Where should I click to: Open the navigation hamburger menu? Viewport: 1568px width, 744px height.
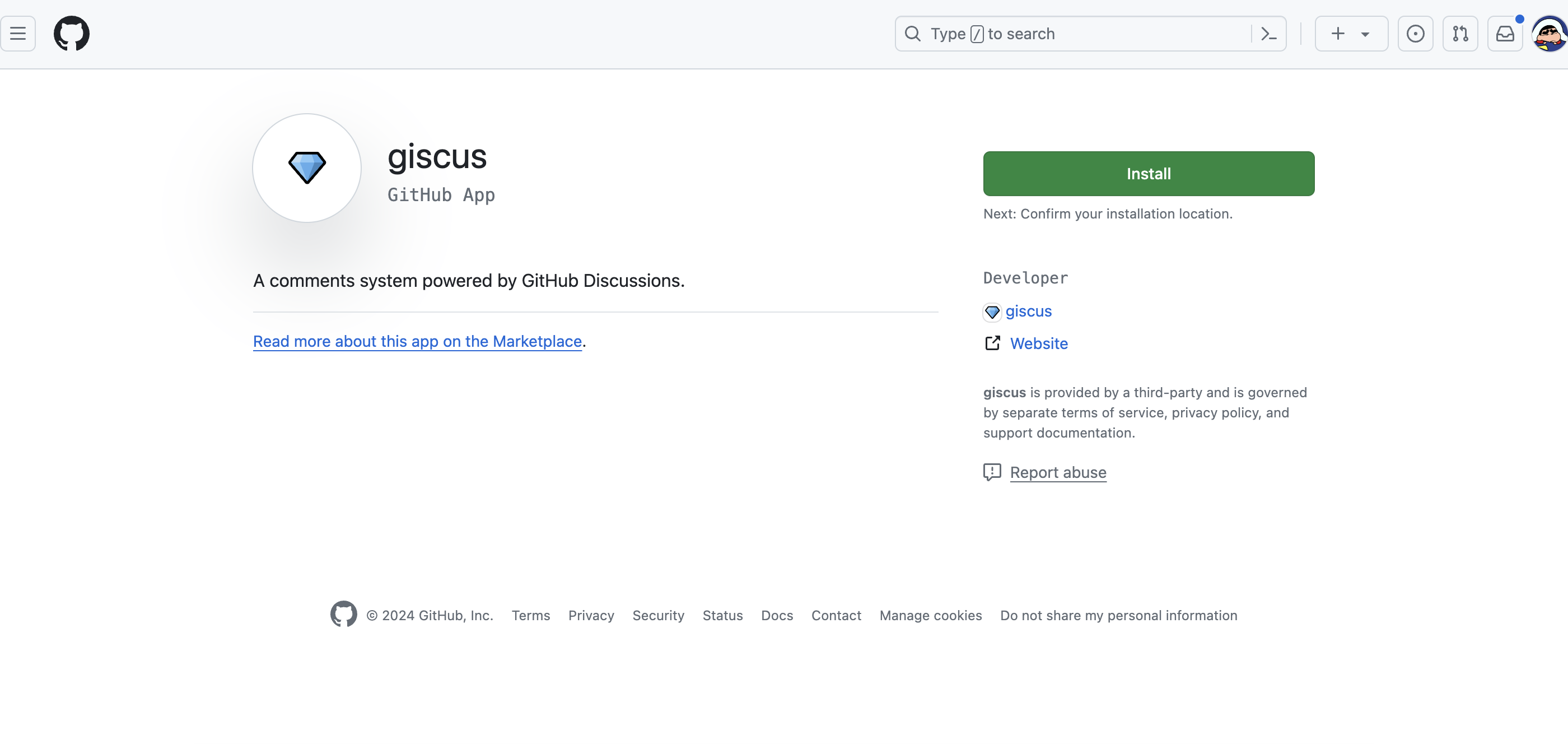(x=18, y=34)
